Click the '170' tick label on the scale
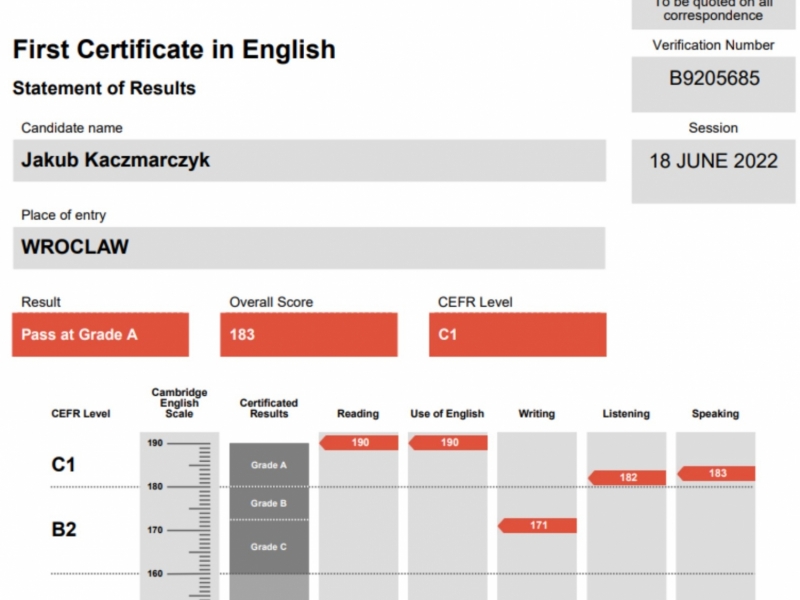Viewport: 800px width, 600px height. click(x=155, y=530)
